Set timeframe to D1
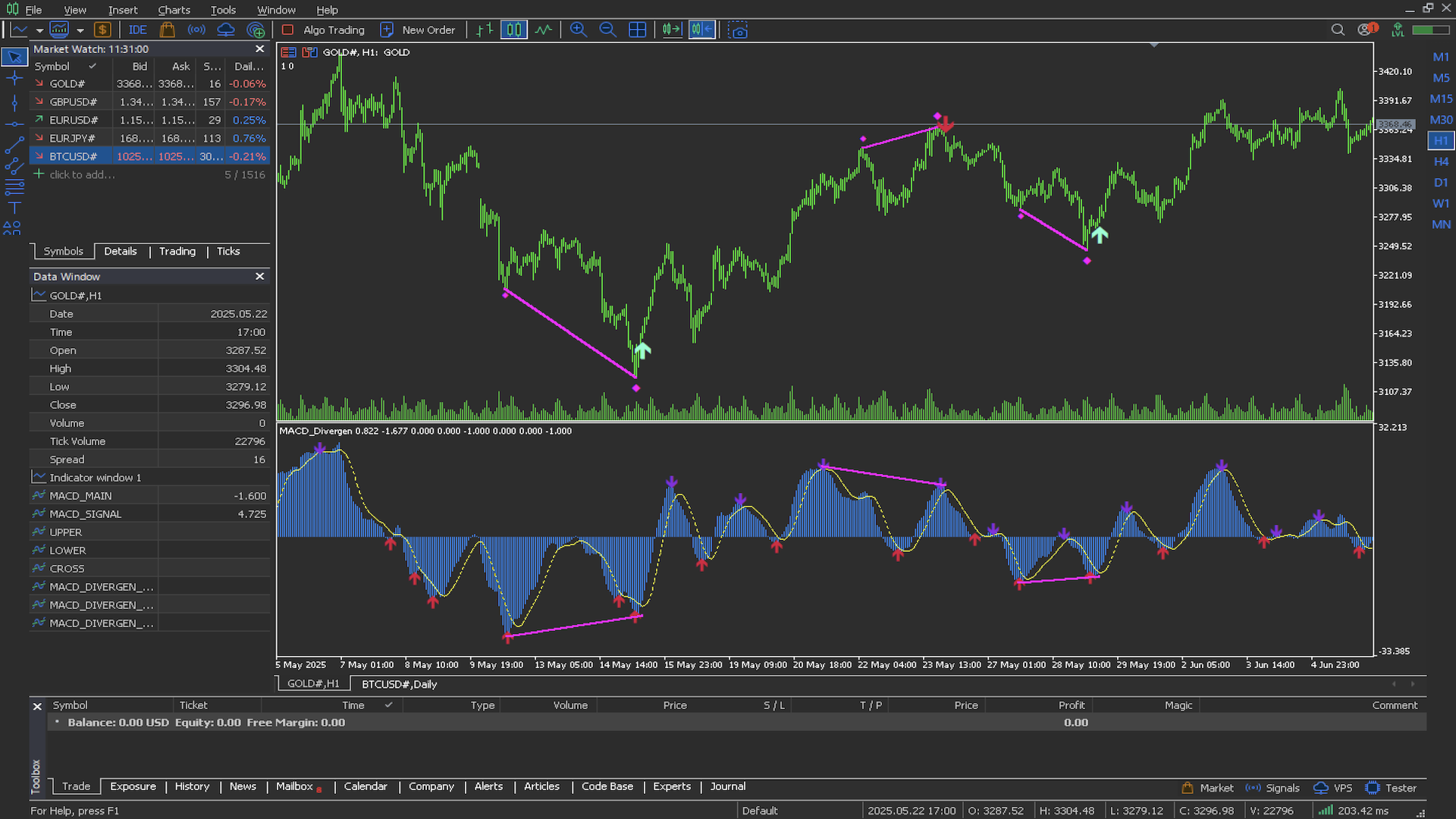The width and height of the screenshot is (1456, 819). [1441, 183]
